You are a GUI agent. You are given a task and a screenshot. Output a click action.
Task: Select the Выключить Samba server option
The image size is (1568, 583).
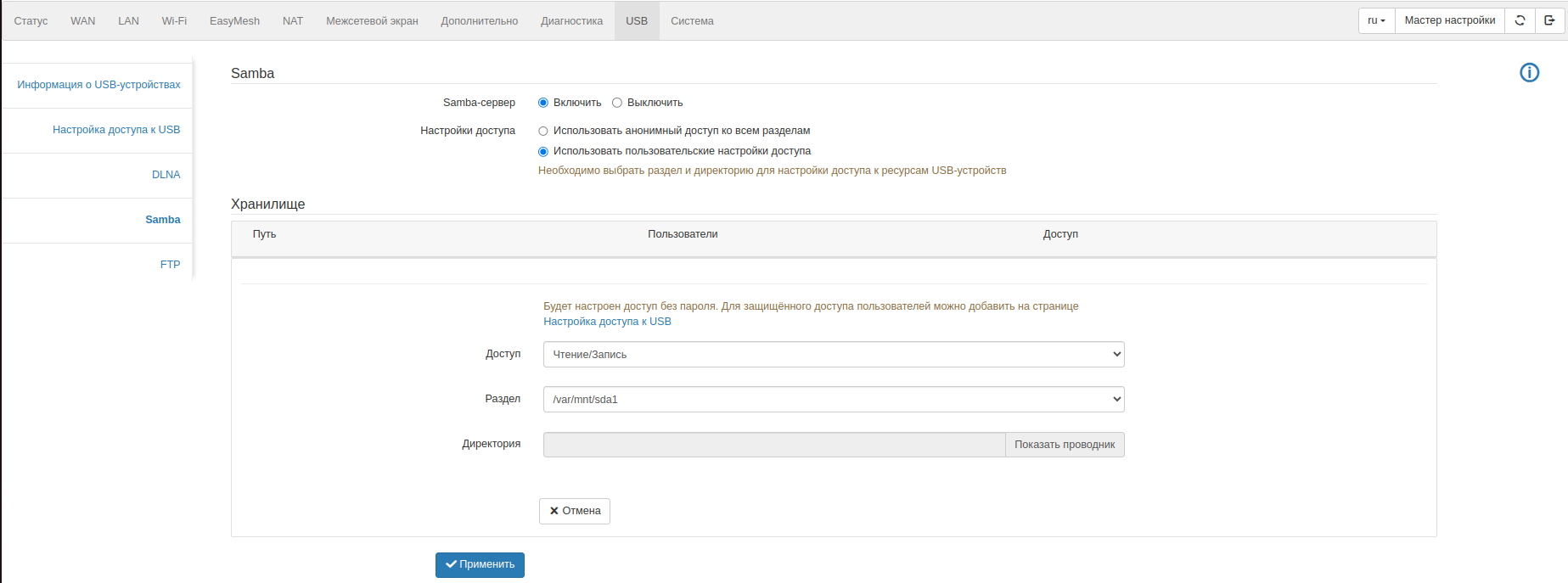[617, 103]
